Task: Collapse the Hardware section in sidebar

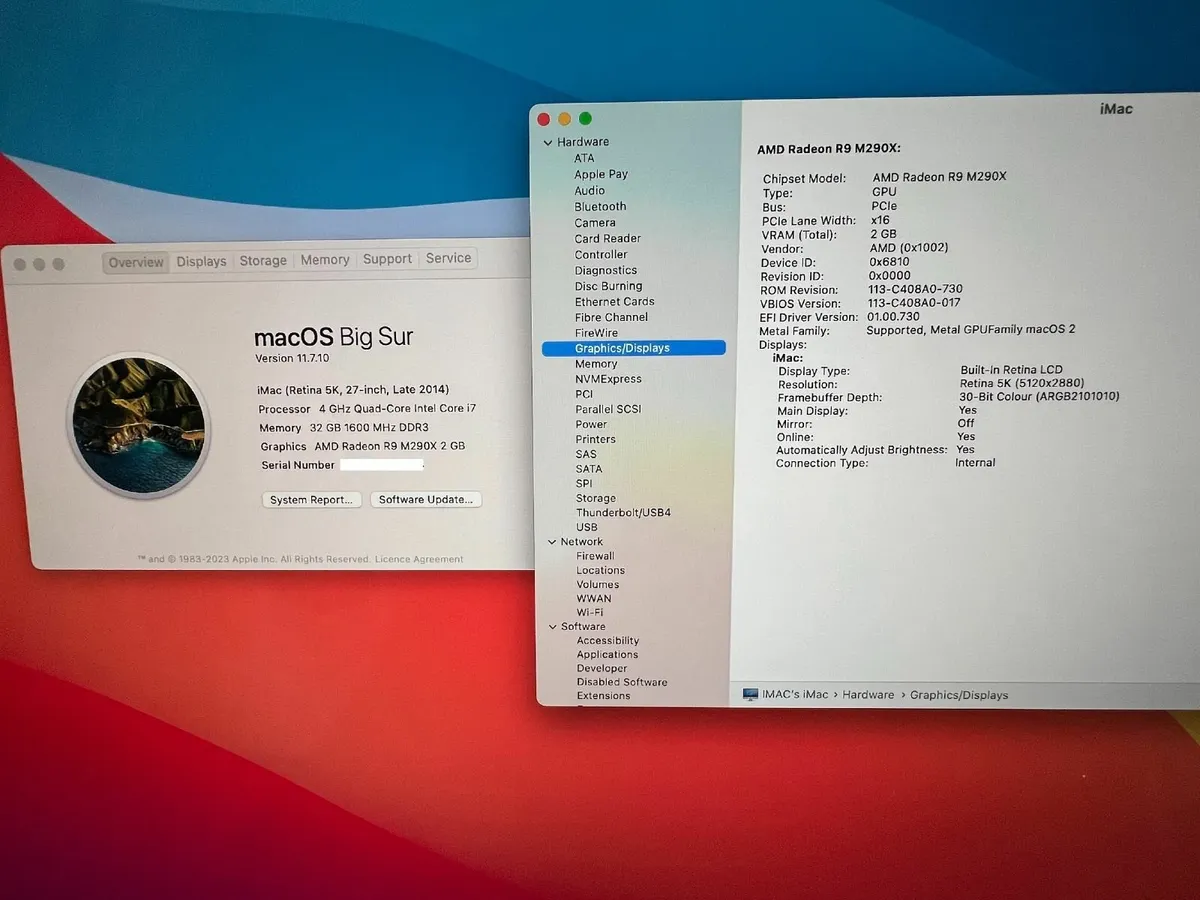Action: tap(548, 143)
